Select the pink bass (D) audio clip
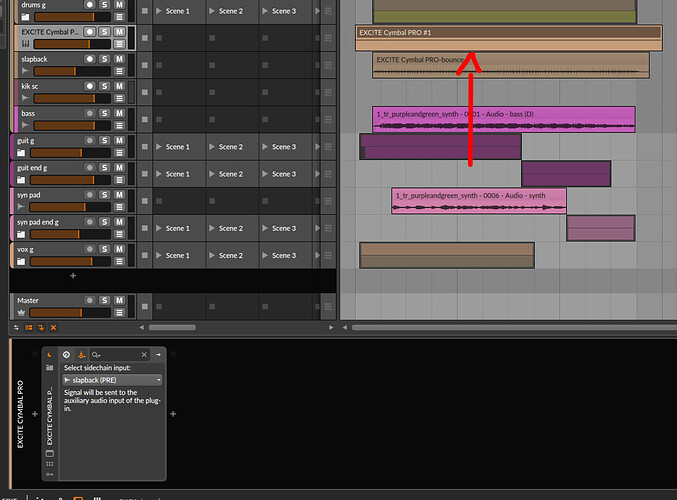 click(503, 120)
